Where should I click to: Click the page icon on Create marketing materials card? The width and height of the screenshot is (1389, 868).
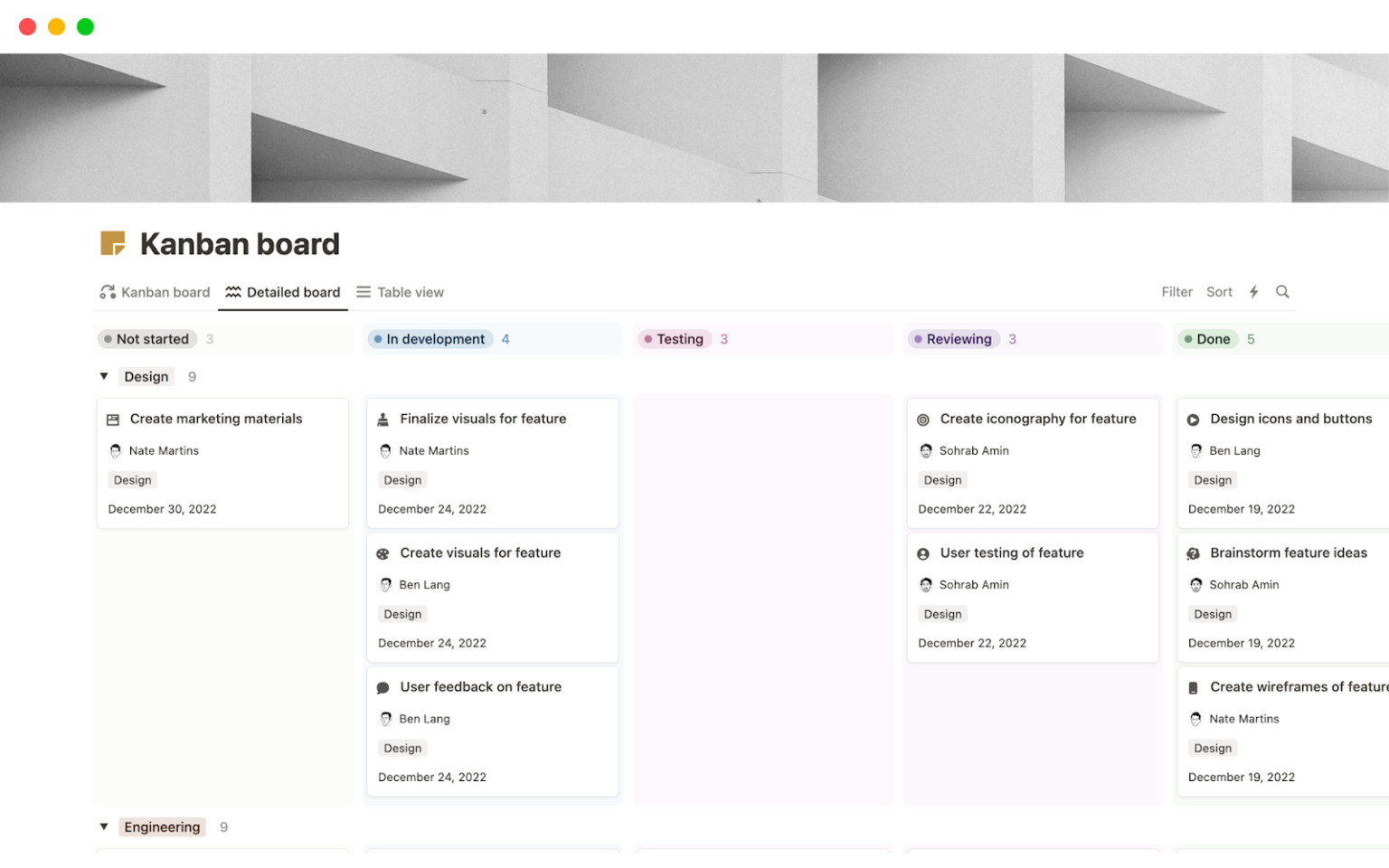114,419
